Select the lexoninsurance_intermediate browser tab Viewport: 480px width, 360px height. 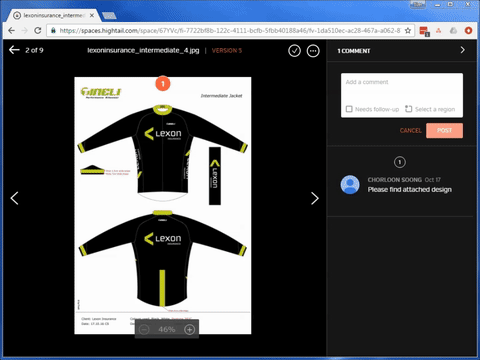(54, 15)
